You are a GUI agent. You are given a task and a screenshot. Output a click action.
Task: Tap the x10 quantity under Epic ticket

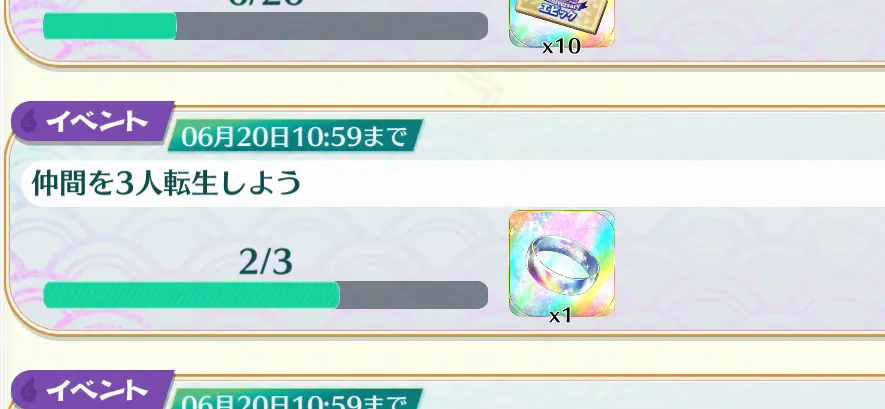(x=561, y=47)
